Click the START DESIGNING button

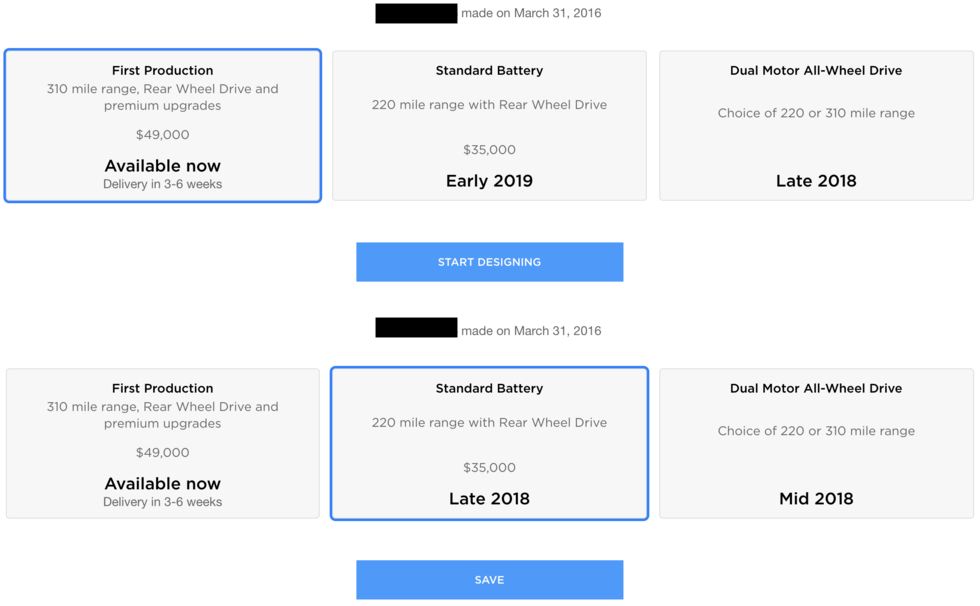(x=489, y=262)
